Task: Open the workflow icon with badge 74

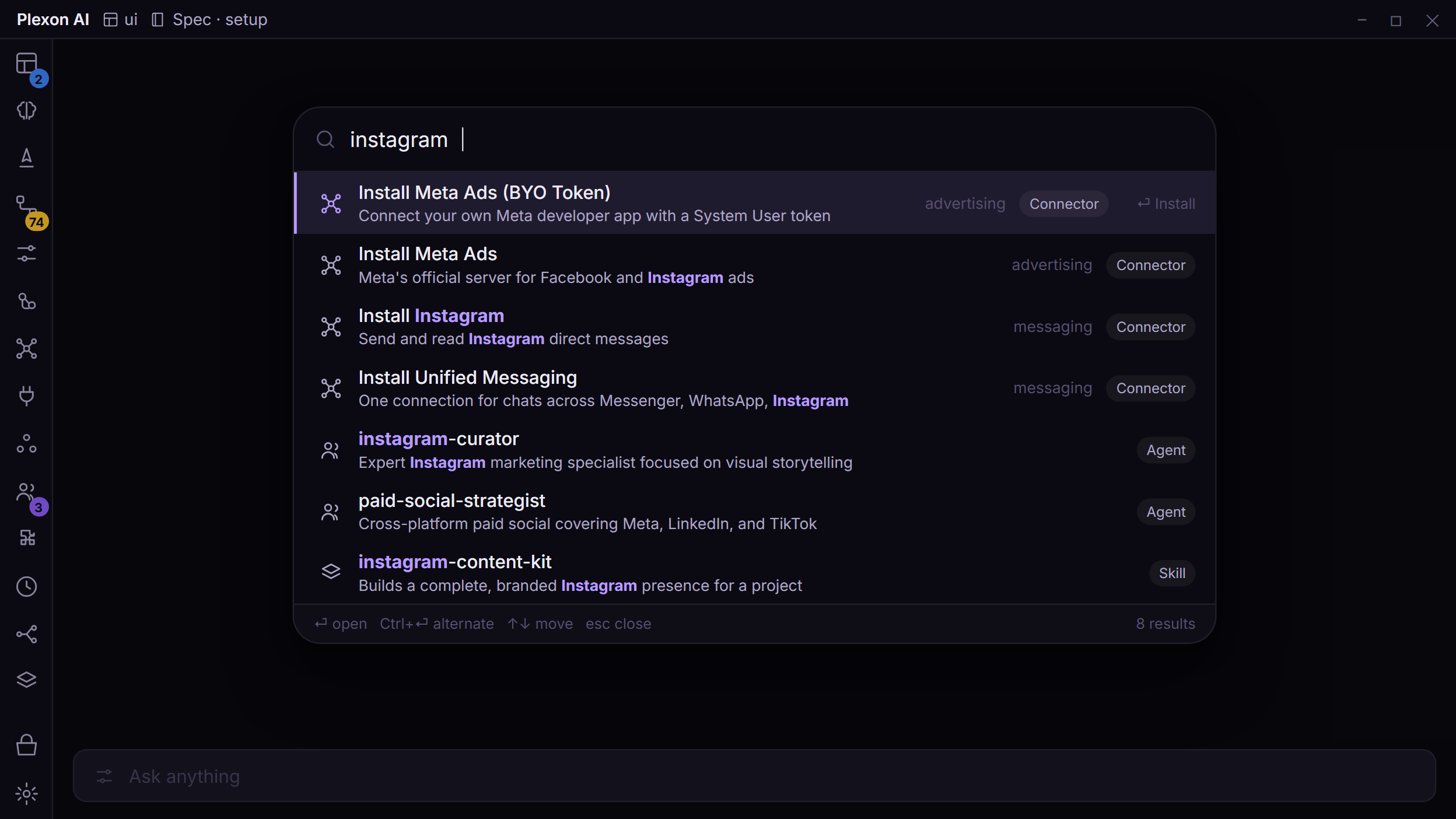Action: pos(27,205)
